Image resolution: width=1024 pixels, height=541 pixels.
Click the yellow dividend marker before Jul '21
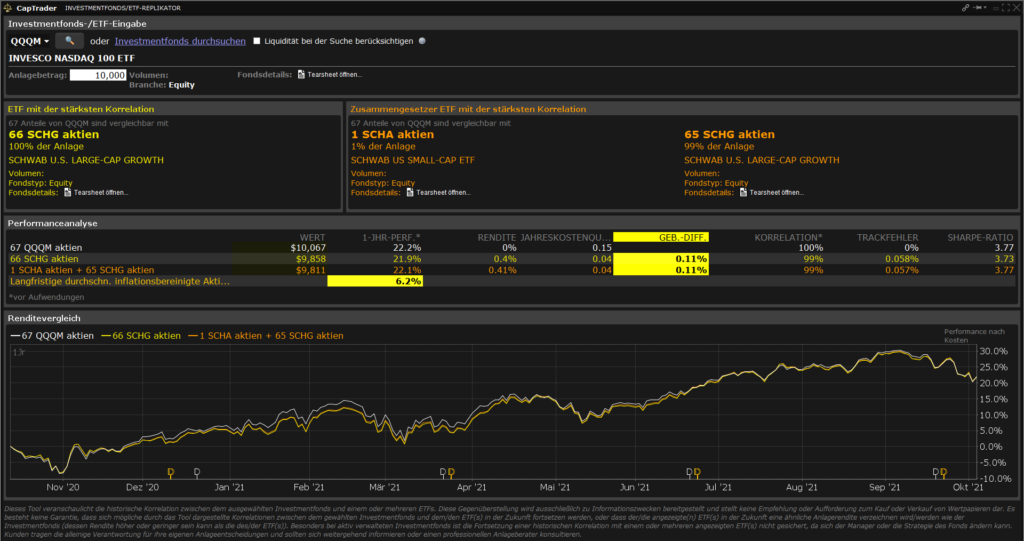[697, 472]
